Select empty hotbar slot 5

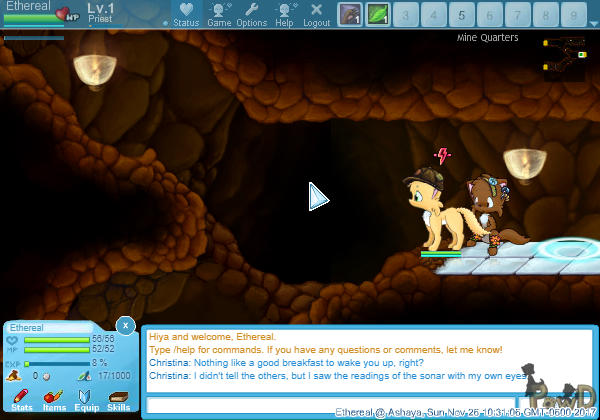point(461,15)
